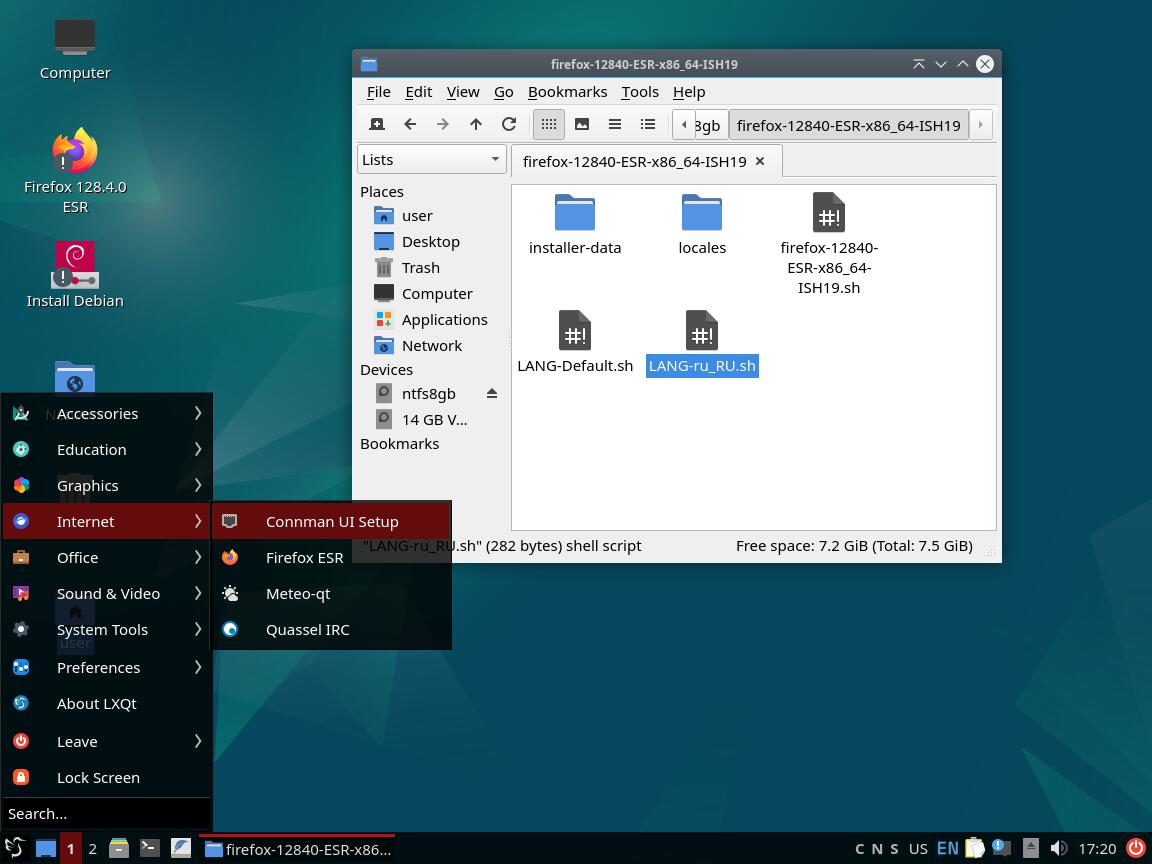Screen dimensions: 1152x864
Task: Go back using the toolbar arrow
Action: pos(410,125)
